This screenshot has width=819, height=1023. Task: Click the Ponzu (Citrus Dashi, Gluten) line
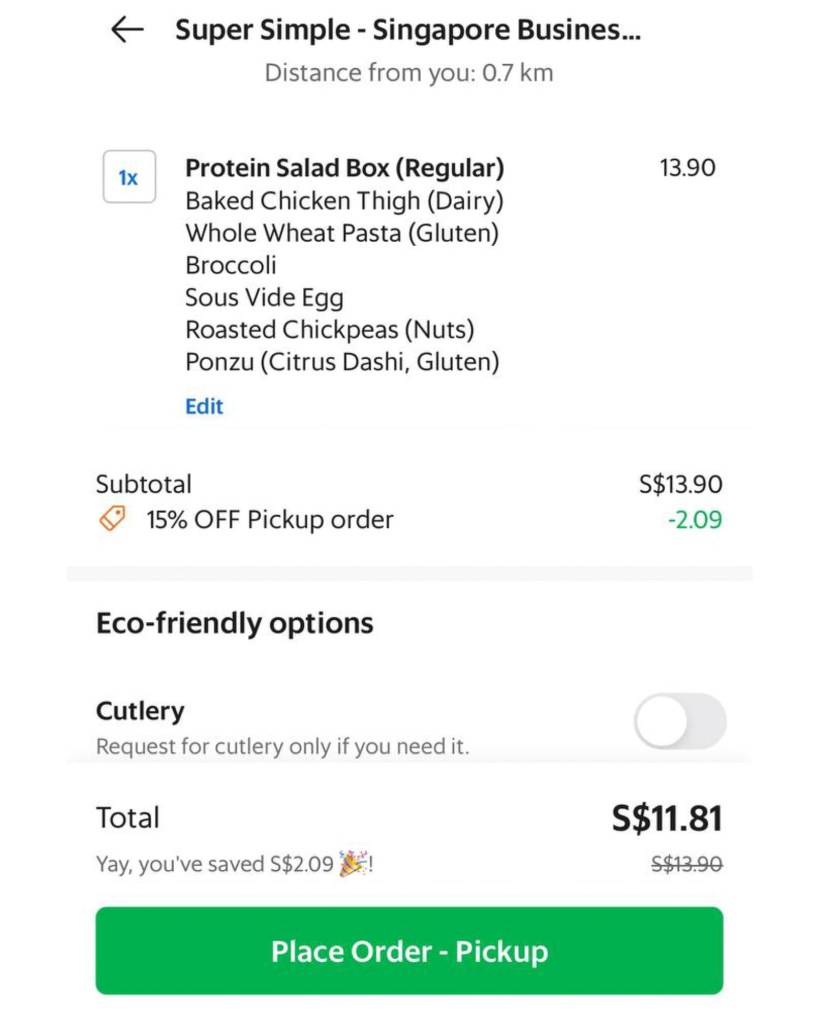coord(342,362)
